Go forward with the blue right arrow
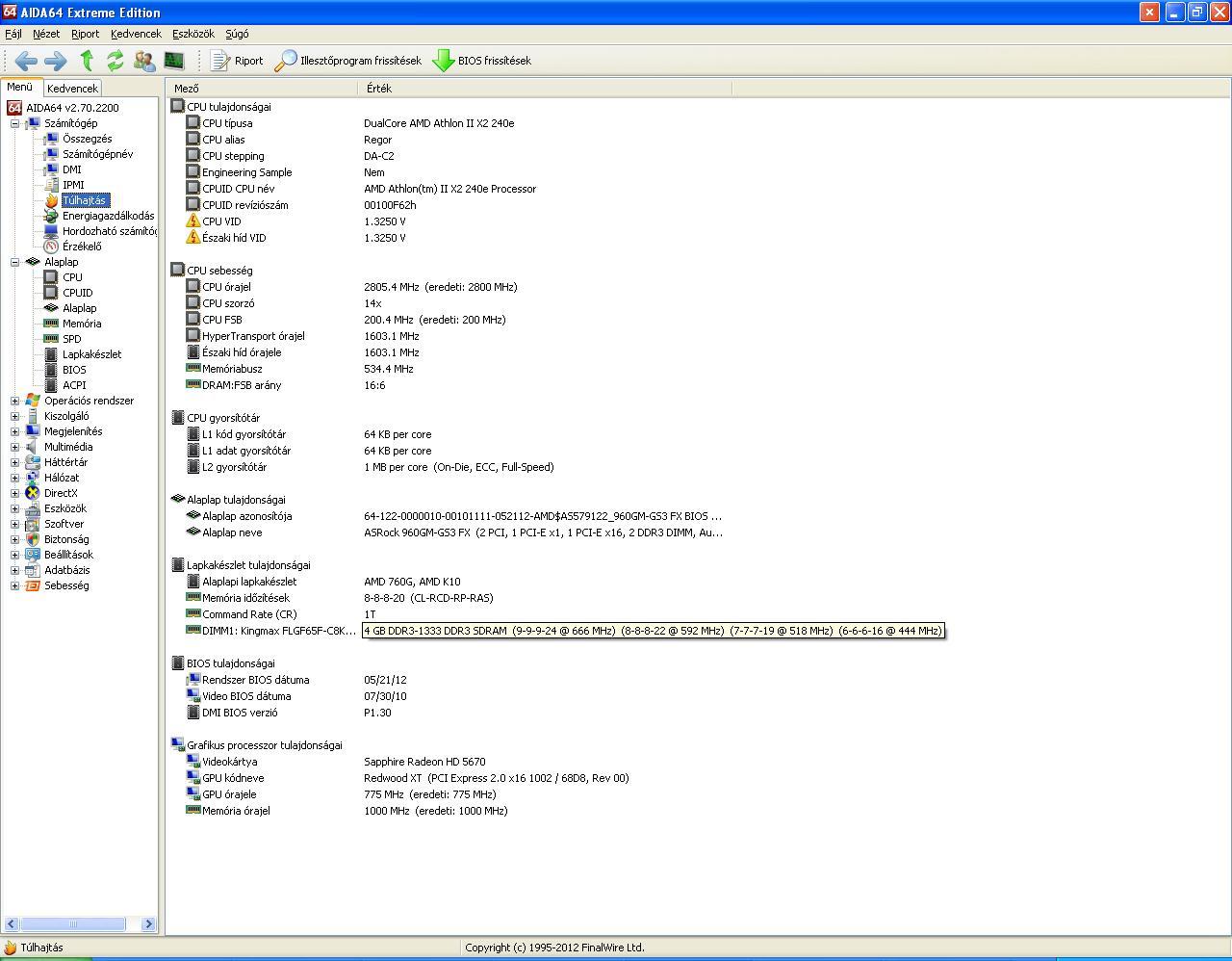The height and width of the screenshot is (961, 1232). (56, 61)
